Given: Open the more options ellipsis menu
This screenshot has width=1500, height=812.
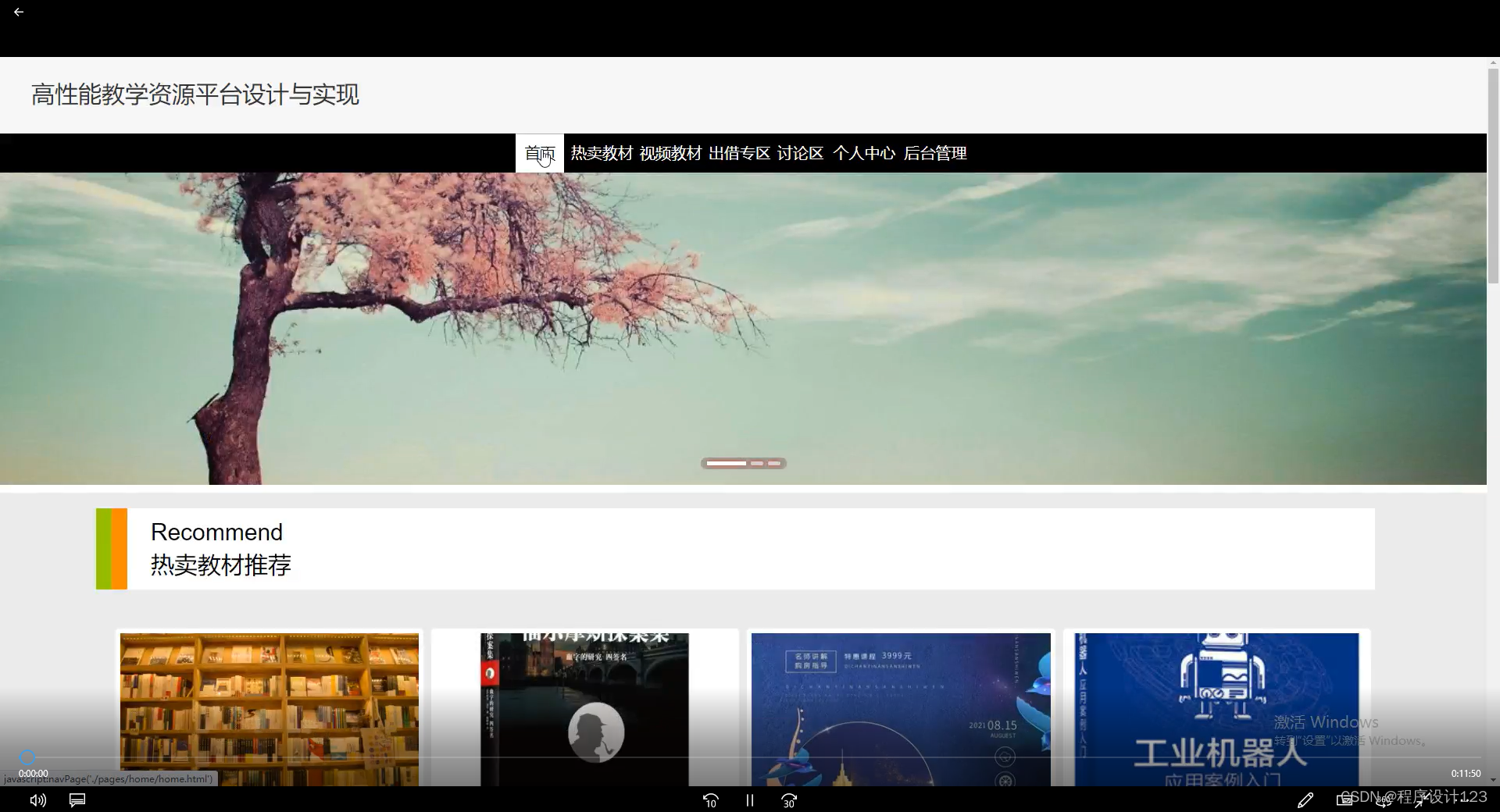Looking at the screenshot, I should point(1460,800).
